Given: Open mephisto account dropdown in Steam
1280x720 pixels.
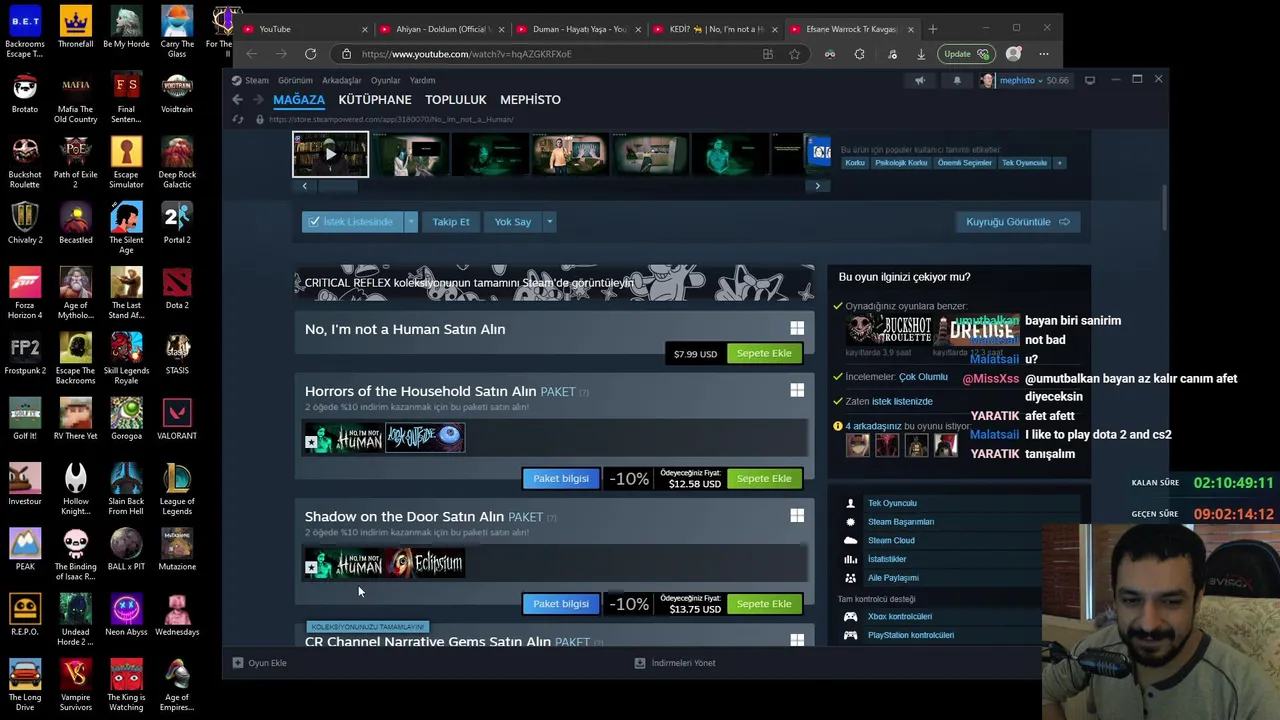Looking at the screenshot, I should click(x=1023, y=80).
